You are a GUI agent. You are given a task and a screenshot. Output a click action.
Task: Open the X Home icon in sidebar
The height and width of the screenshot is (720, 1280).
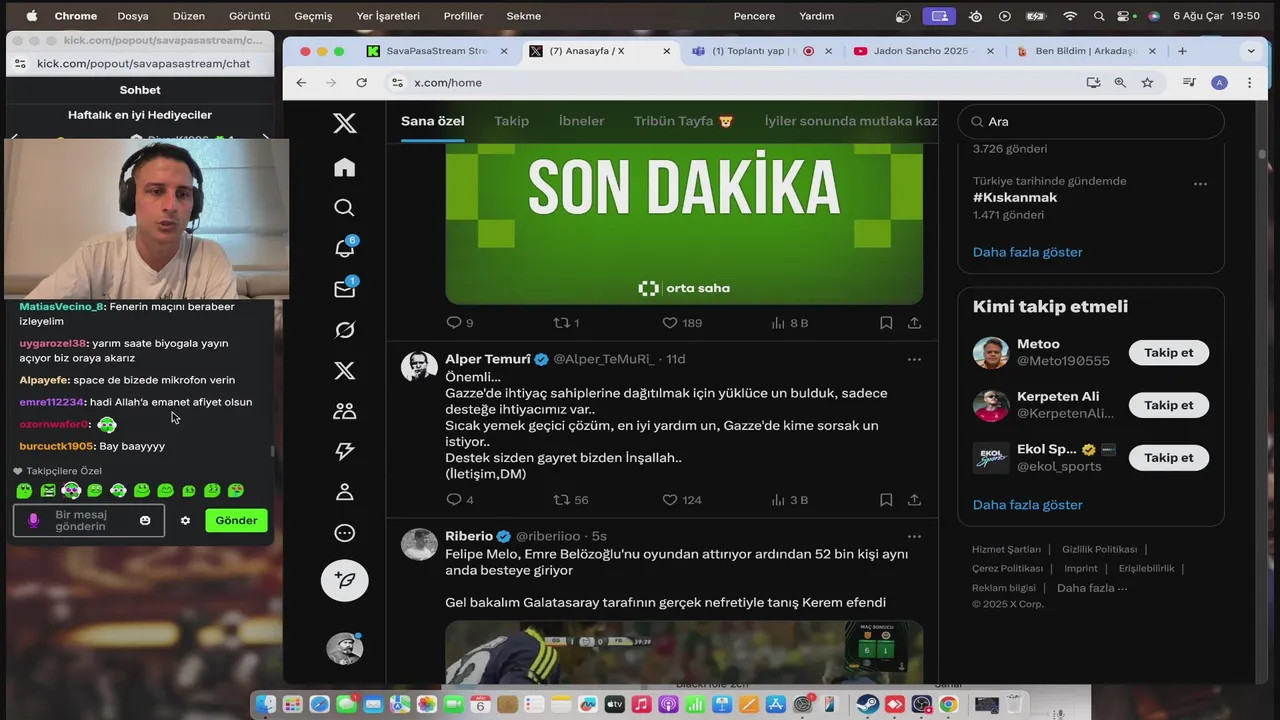point(344,167)
